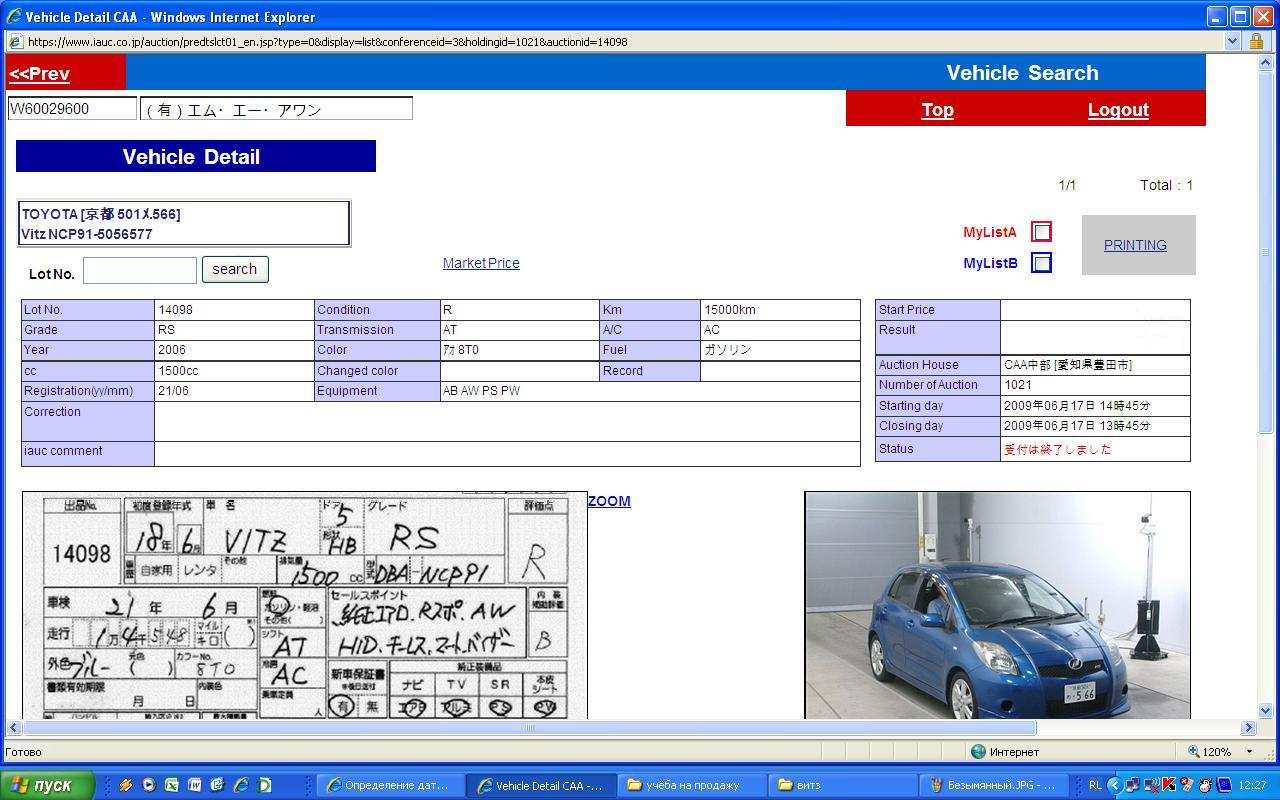Click the IE page icon left of the URL
Viewport: 1280px width, 800px height.
coord(16,41)
